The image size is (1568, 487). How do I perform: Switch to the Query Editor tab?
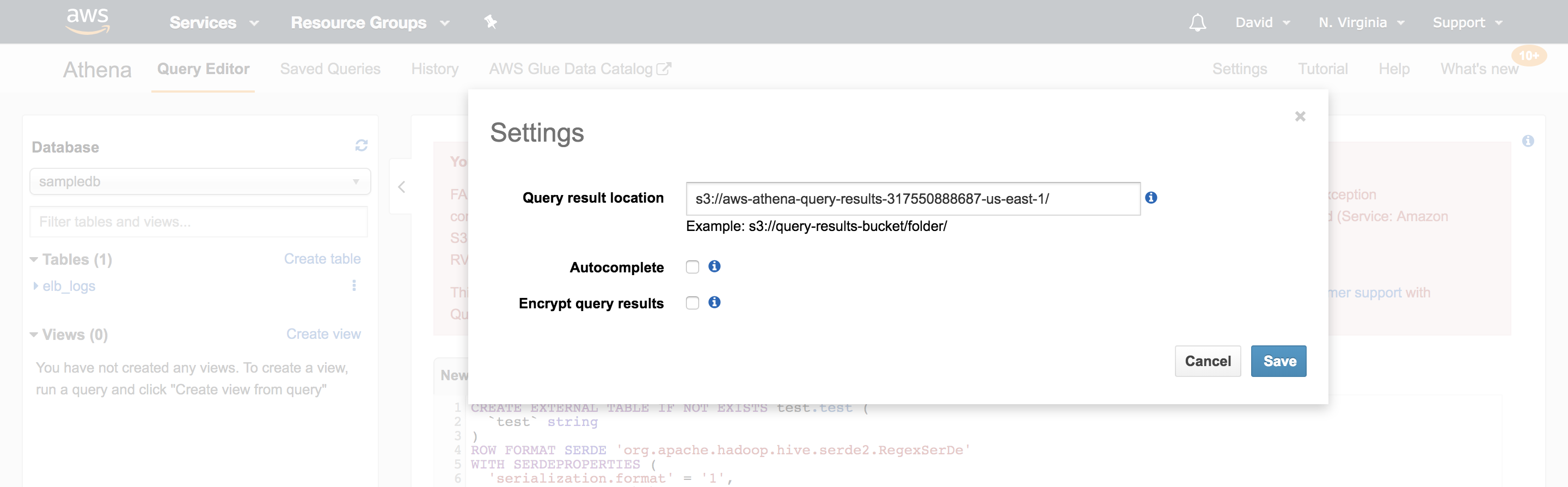[x=203, y=69]
